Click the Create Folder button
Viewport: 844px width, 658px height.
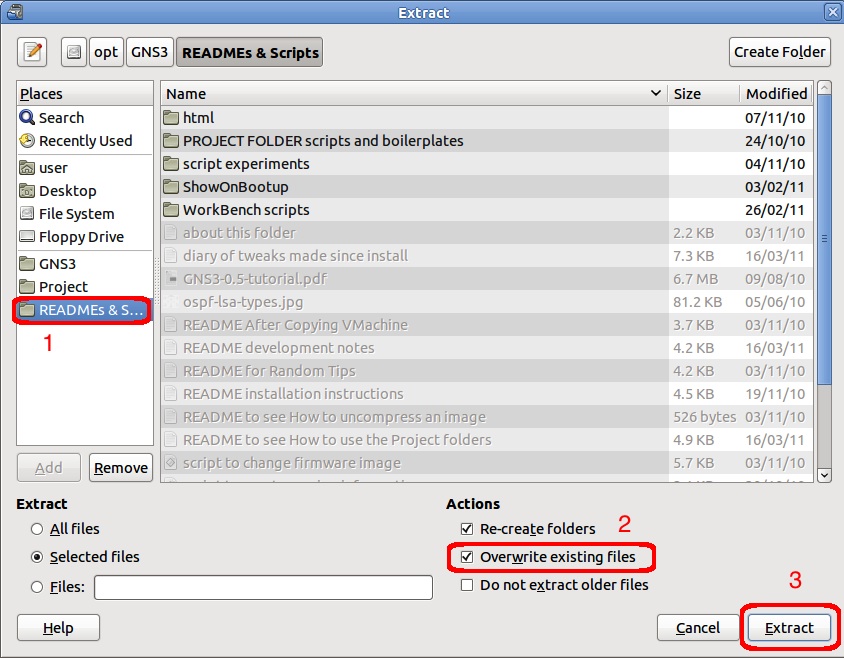click(x=779, y=52)
